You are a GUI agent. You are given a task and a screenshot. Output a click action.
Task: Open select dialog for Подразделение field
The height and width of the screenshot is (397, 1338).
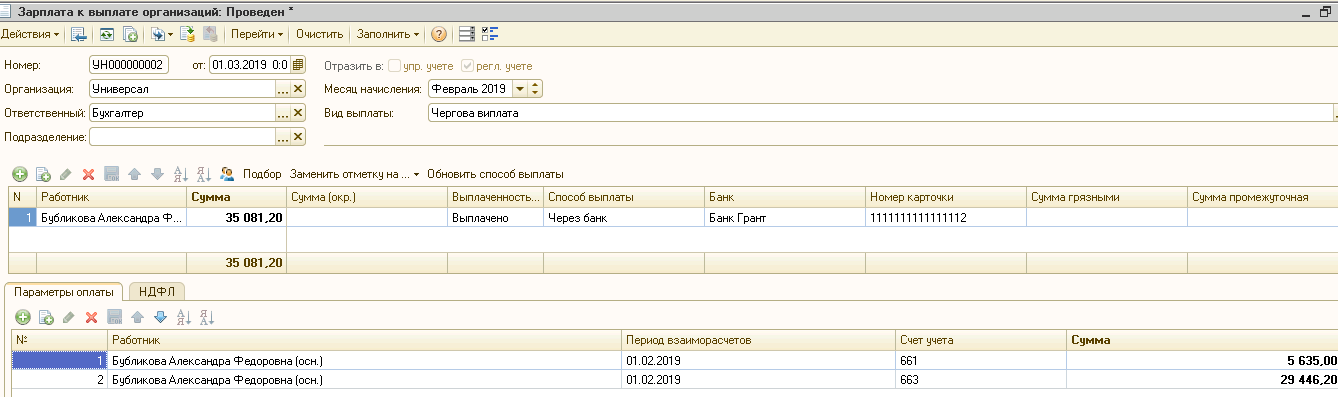283,137
